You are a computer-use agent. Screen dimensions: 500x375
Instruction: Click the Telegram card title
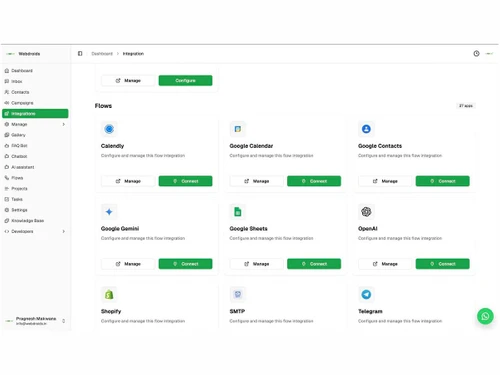tap(370, 311)
